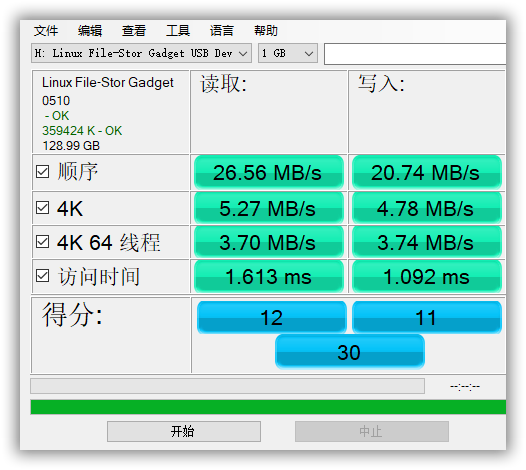Uncheck the 顺序 sequential test checkbox
This screenshot has height=470, width=526.
coord(43,172)
